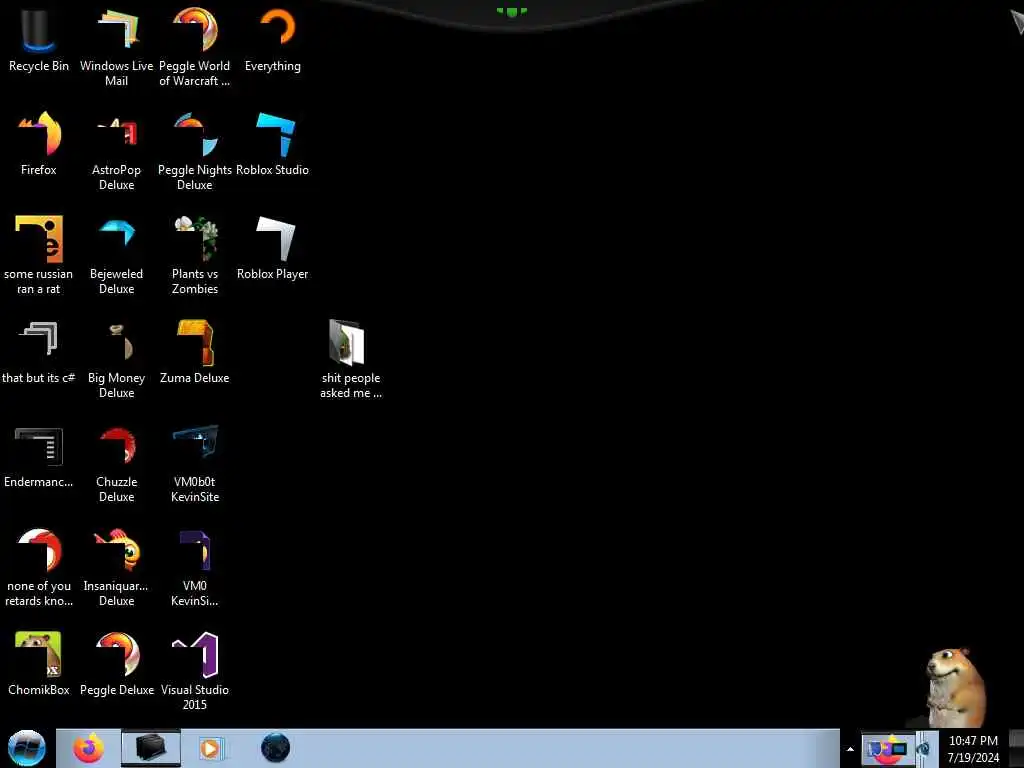
Task: Expand the hidden tray icons arrow
Action: point(850,749)
